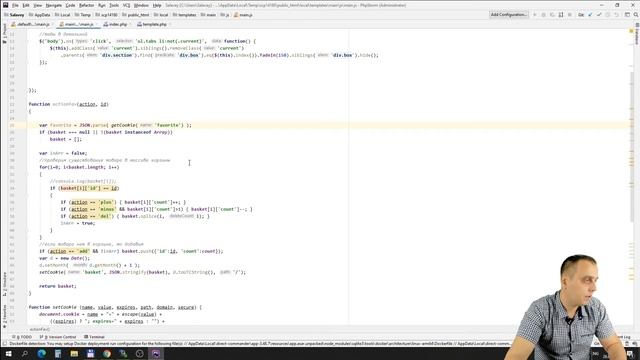Toggle tool window bars icon in status bar
Image resolution: width=640 pixels, height=360 pixels.
click(x=4, y=344)
